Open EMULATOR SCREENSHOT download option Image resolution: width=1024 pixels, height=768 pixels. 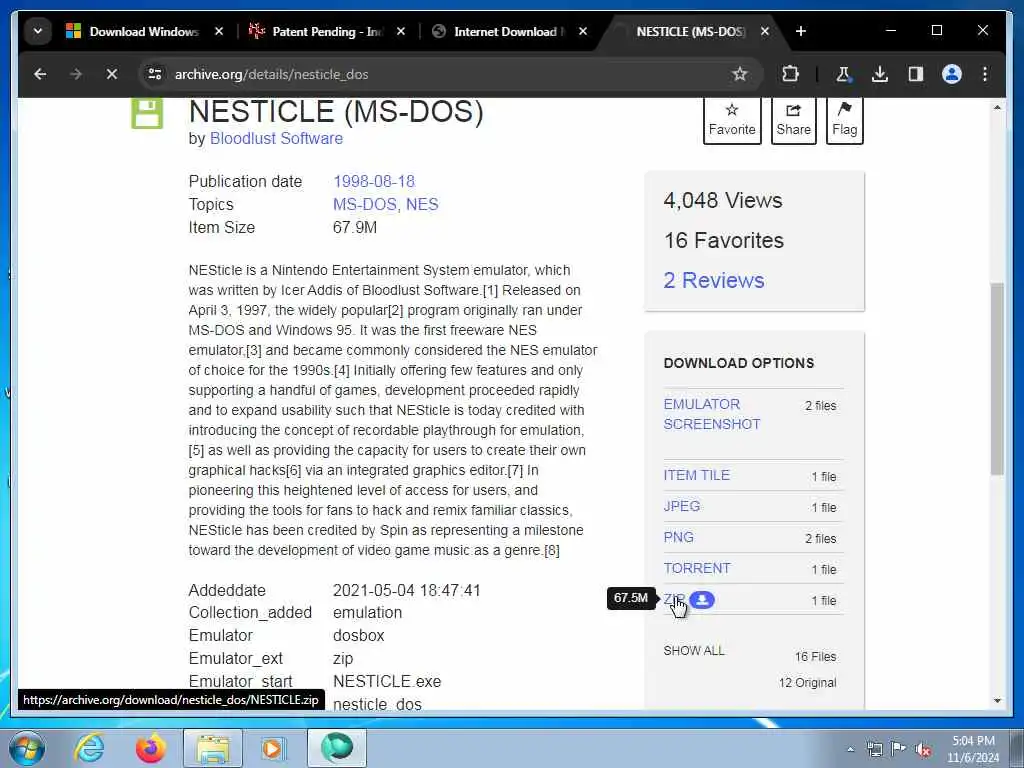click(712, 414)
